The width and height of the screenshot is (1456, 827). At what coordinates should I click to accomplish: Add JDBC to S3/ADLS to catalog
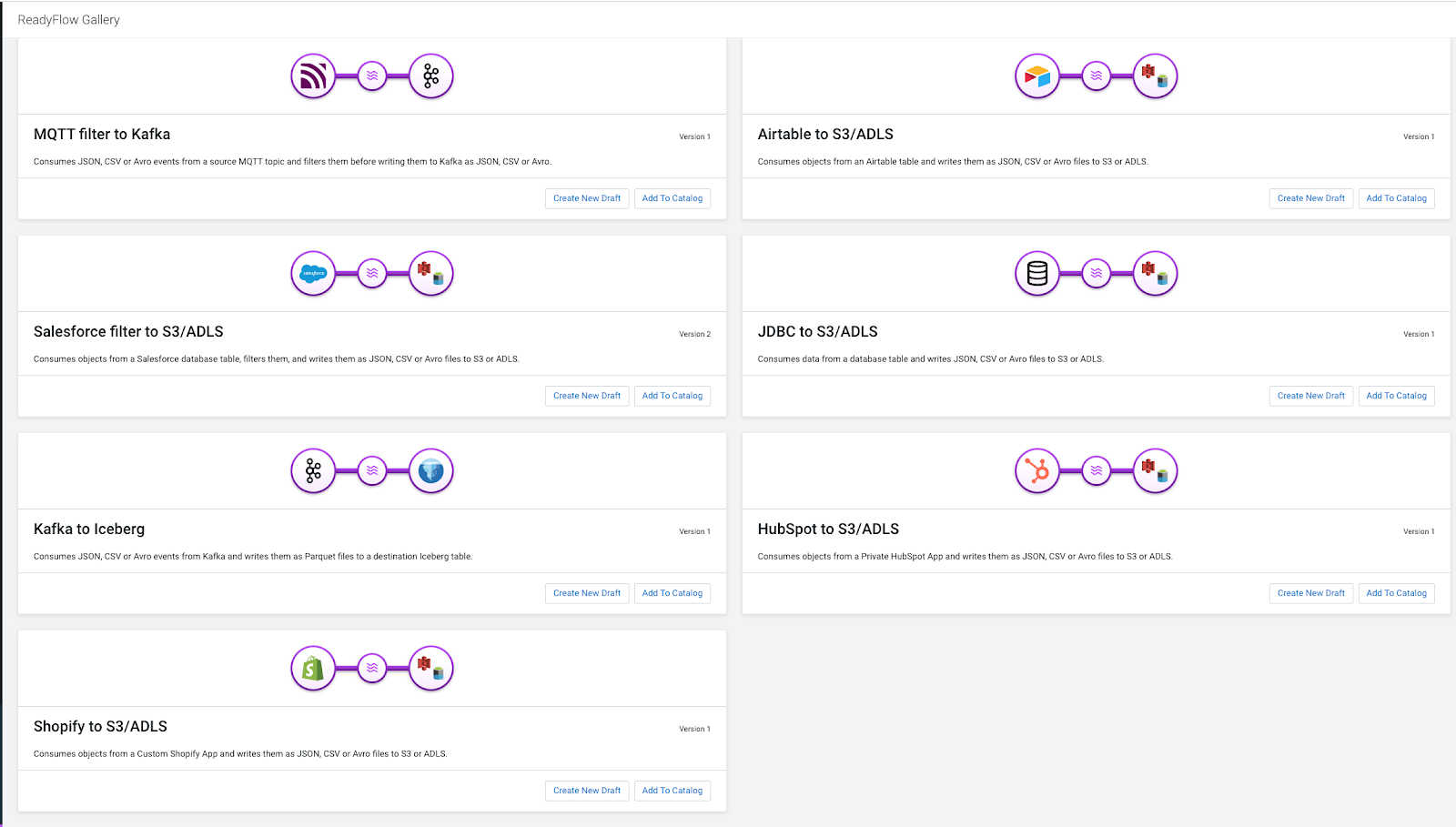[x=1396, y=396]
